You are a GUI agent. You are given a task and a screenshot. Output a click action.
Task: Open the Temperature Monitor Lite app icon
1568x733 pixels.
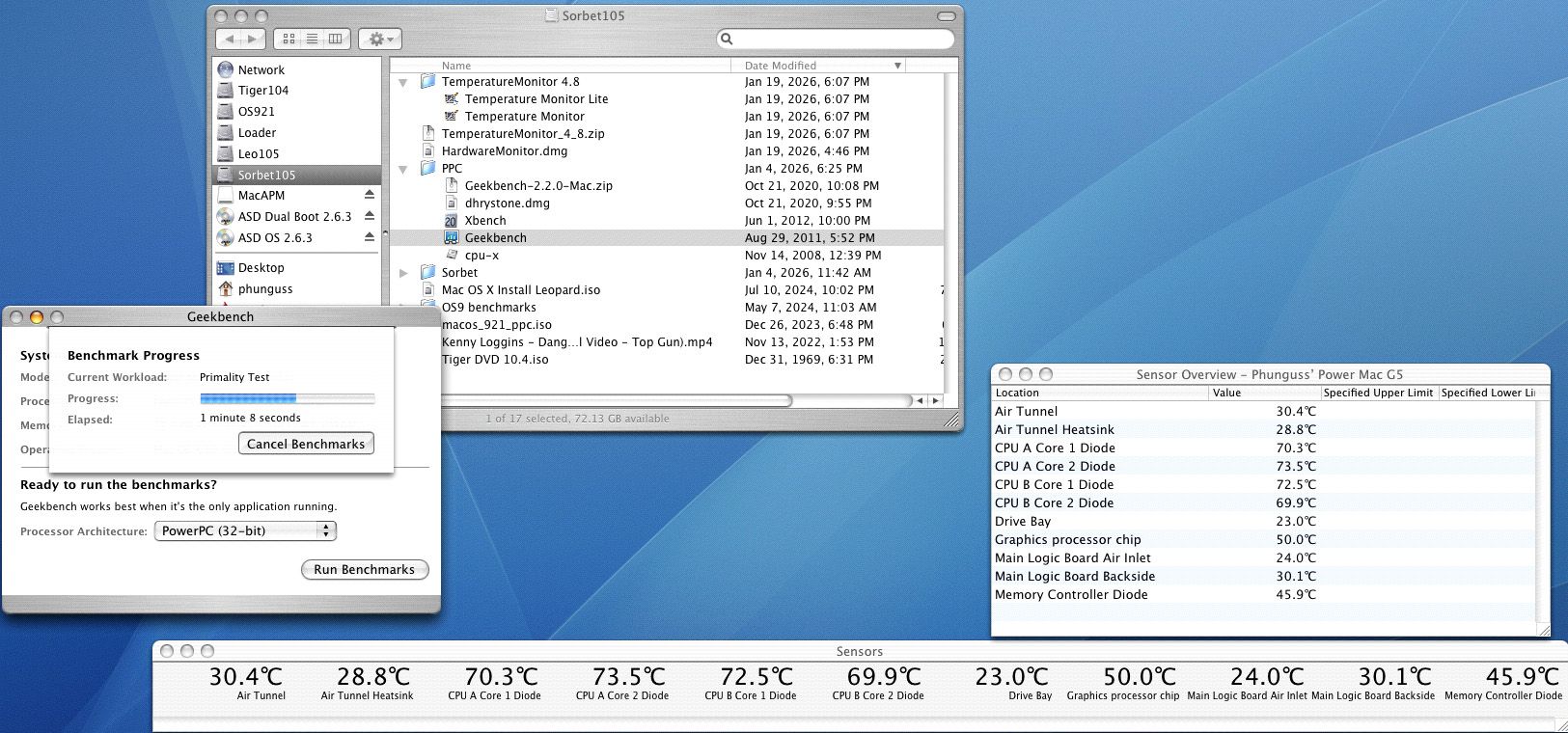pyautogui.click(x=451, y=99)
